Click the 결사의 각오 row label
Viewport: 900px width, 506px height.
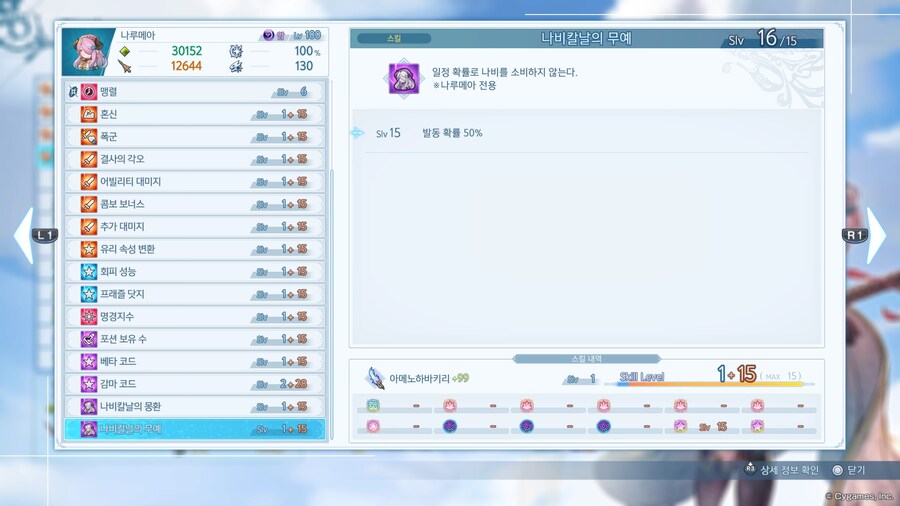tap(122, 159)
